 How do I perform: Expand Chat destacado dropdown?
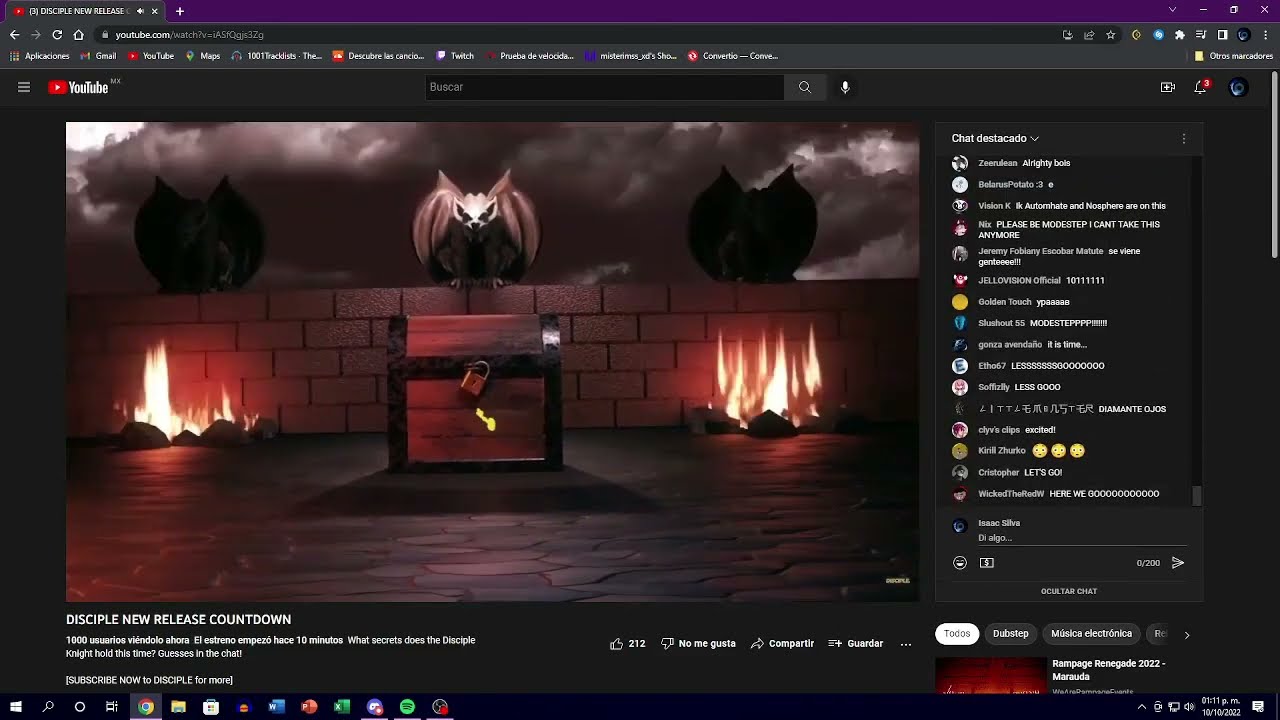[x=995, y=138]
